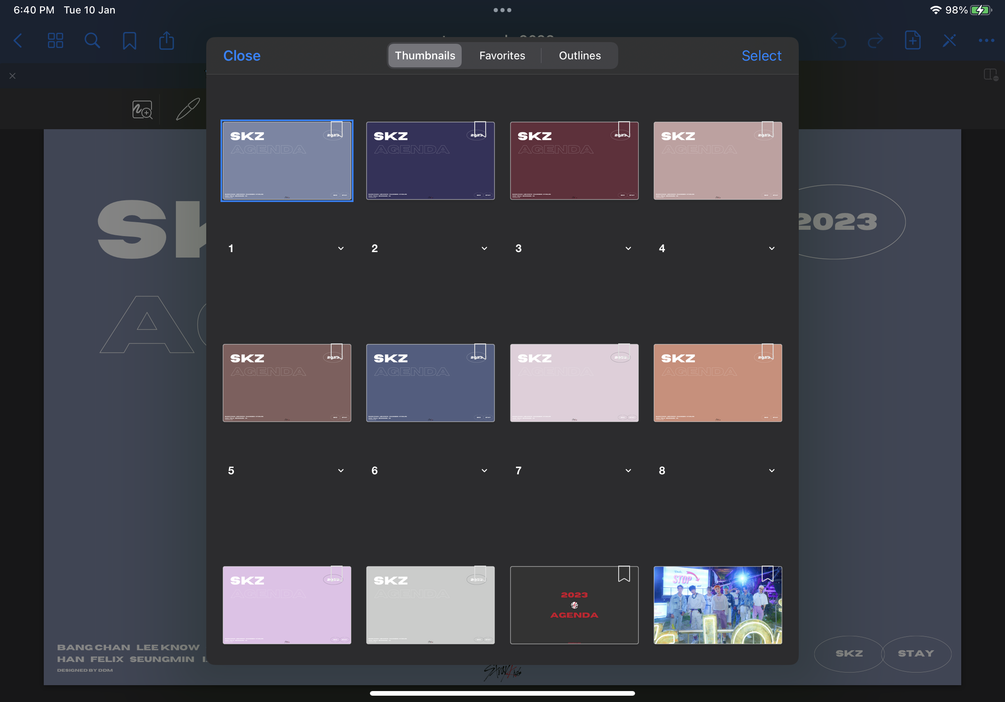This screenshot has height=702, width=1005.
Task: Close the document tab with the small X
Action: click(x=12, y=76)
